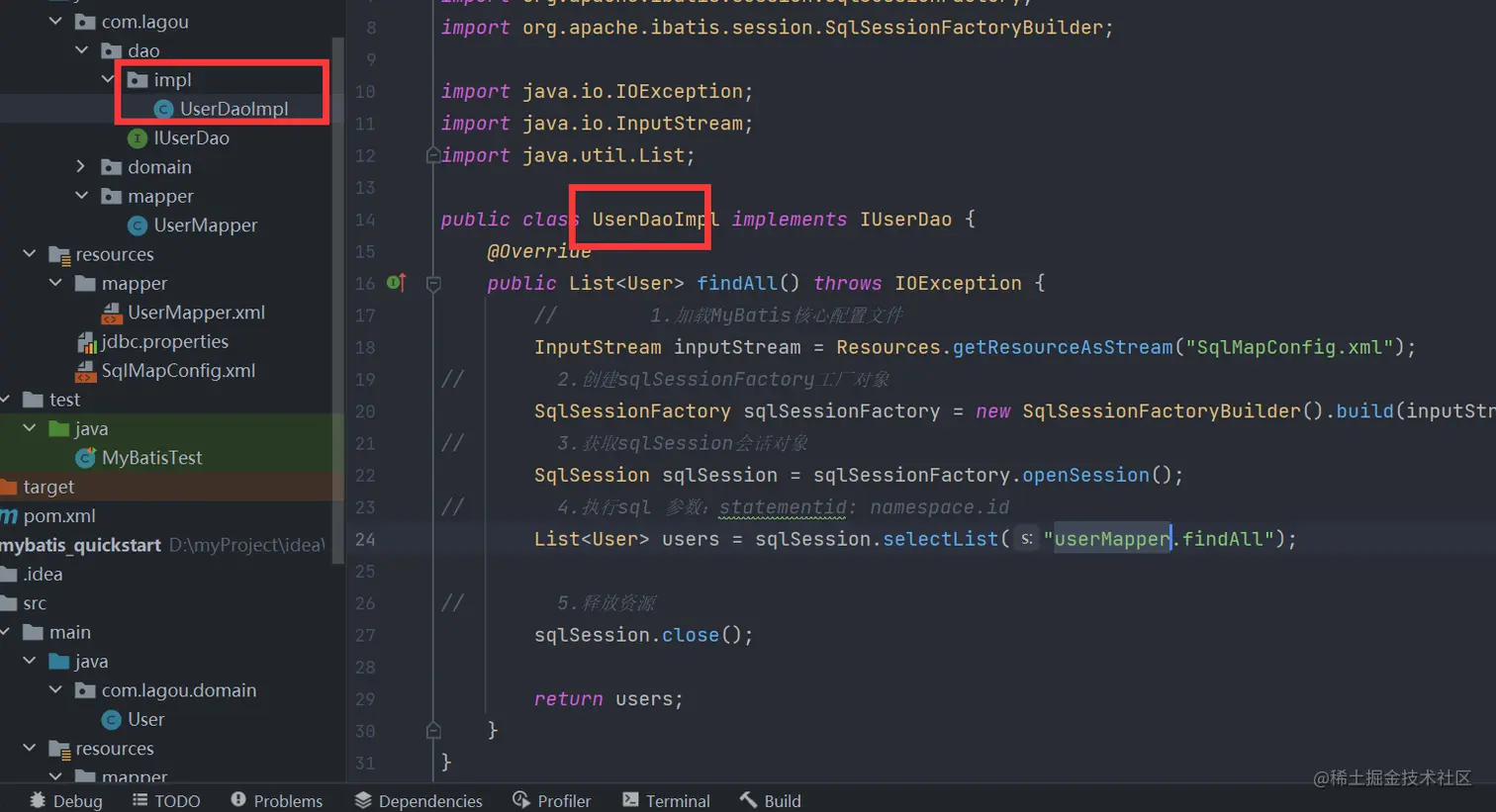Collapse the first resources folder chevron
Image resolution: width=1496 pixels, height=812 pixels.
[x=30, y=254]
